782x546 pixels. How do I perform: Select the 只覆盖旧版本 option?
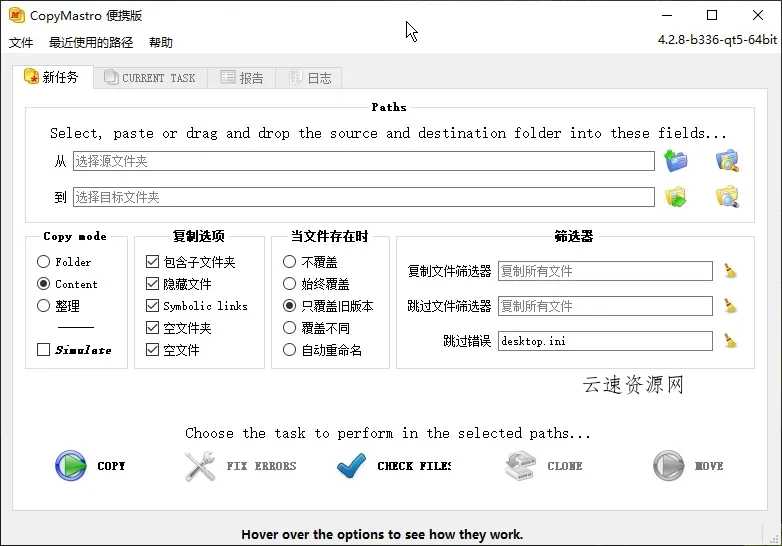point(289,306)
